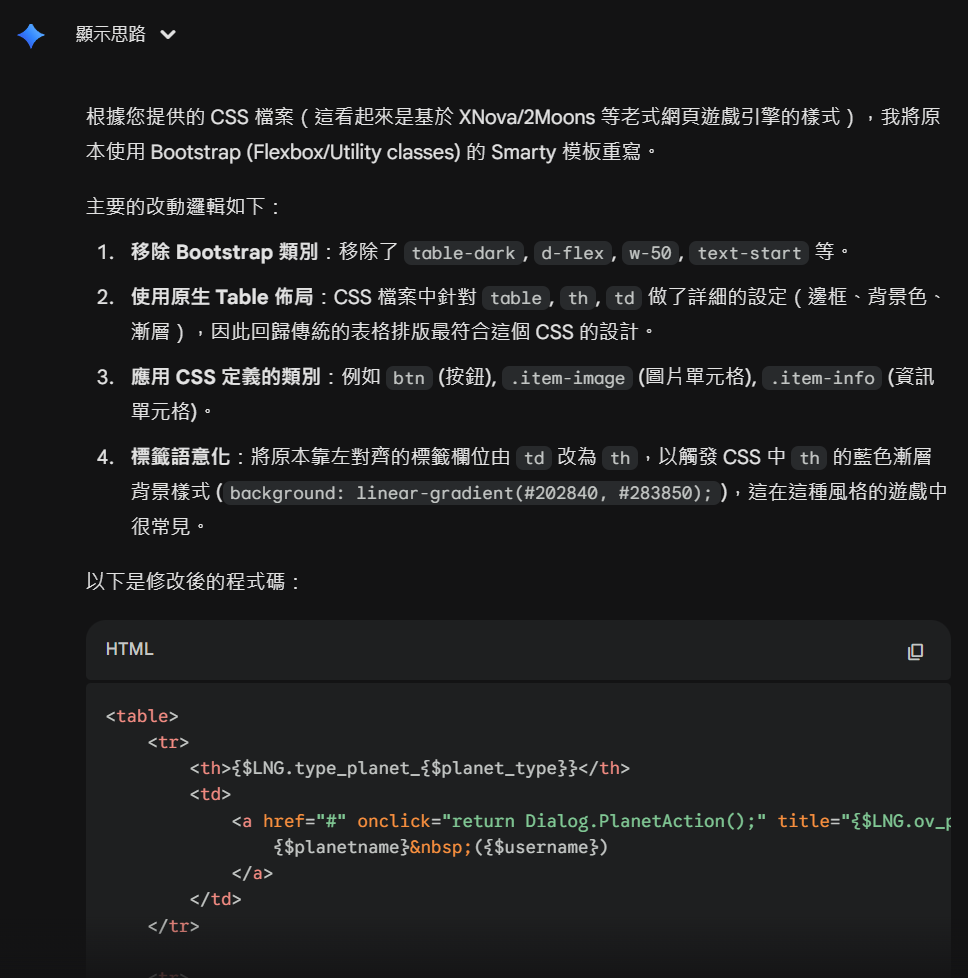968x978 pixels.
Task: Click the d-flex code chip
Action: (x=572, y=253)
